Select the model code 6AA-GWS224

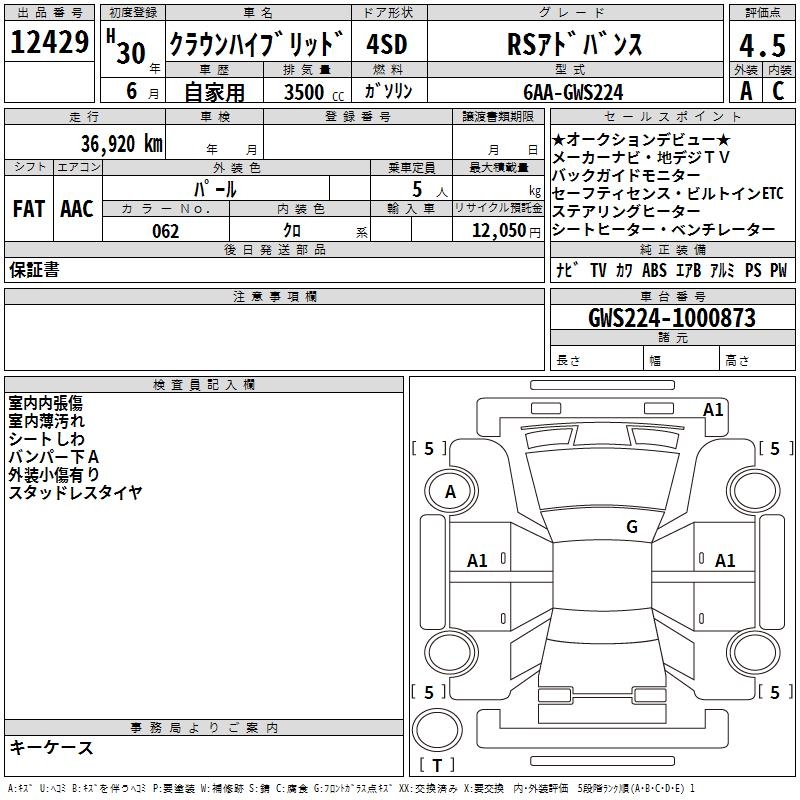(573, 92)
